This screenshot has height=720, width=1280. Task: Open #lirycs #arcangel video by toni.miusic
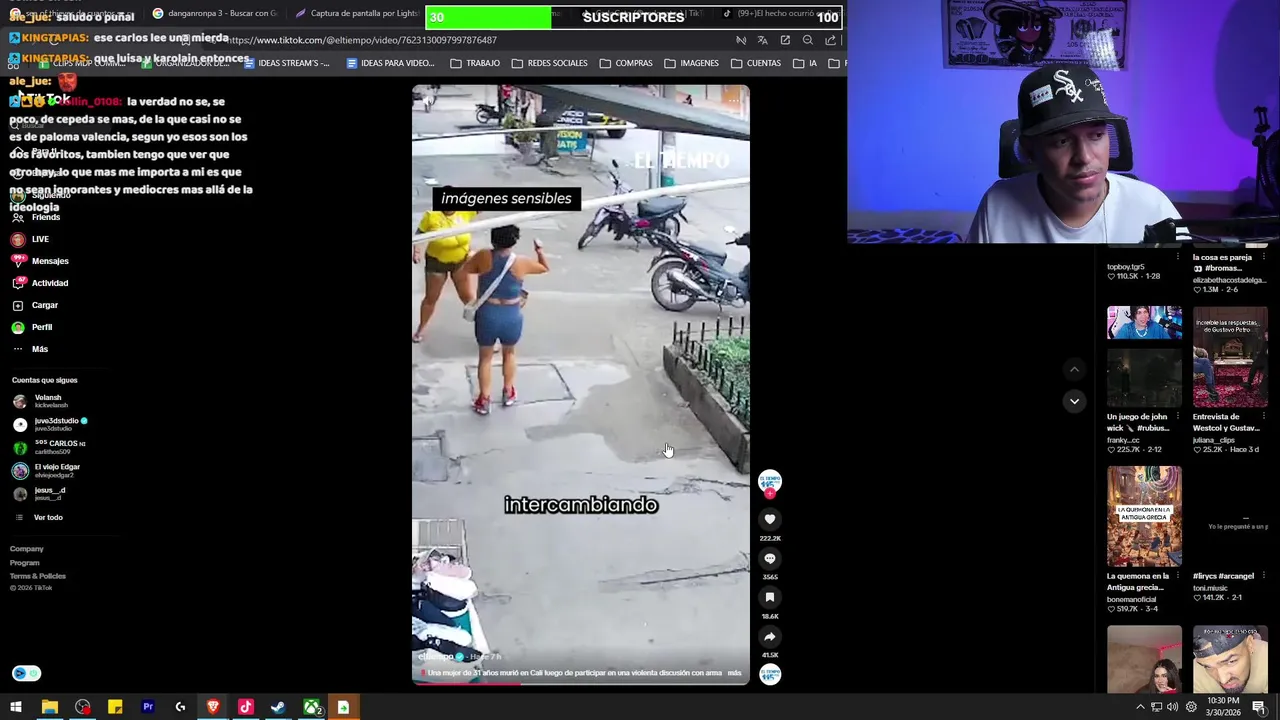[x=1230, y=515]
